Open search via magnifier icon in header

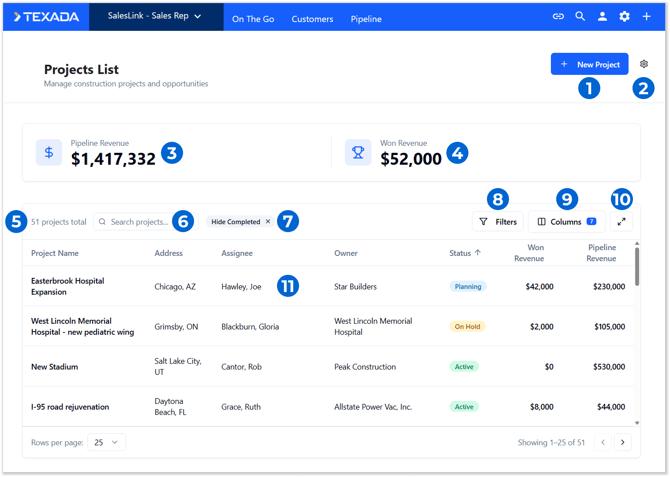580,17
